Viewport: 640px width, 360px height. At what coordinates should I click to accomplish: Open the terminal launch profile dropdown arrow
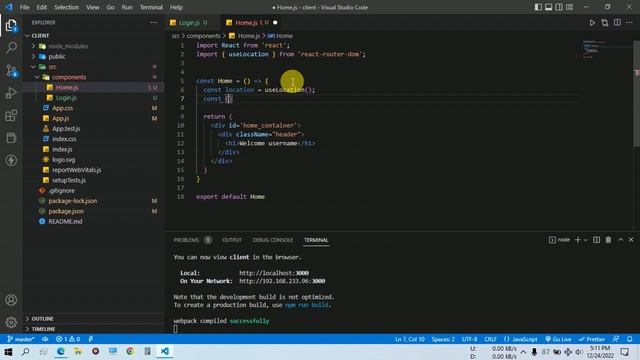586,240
